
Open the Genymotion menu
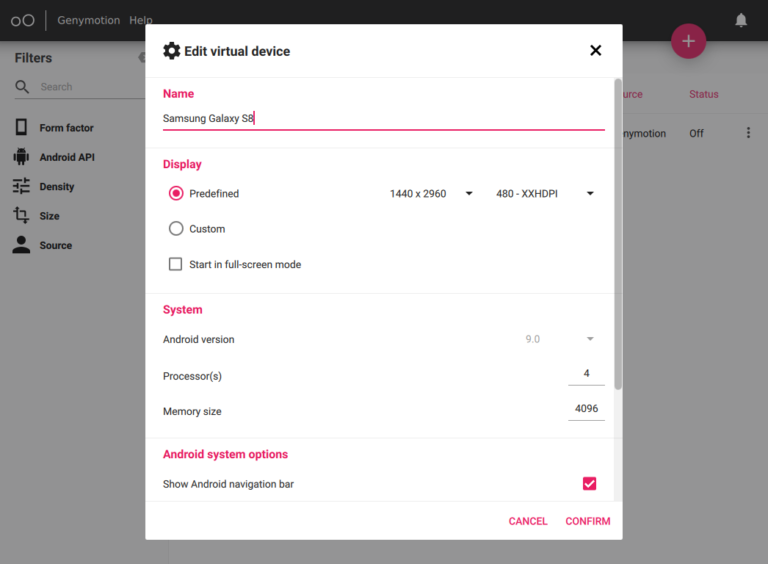pos(86,20)
